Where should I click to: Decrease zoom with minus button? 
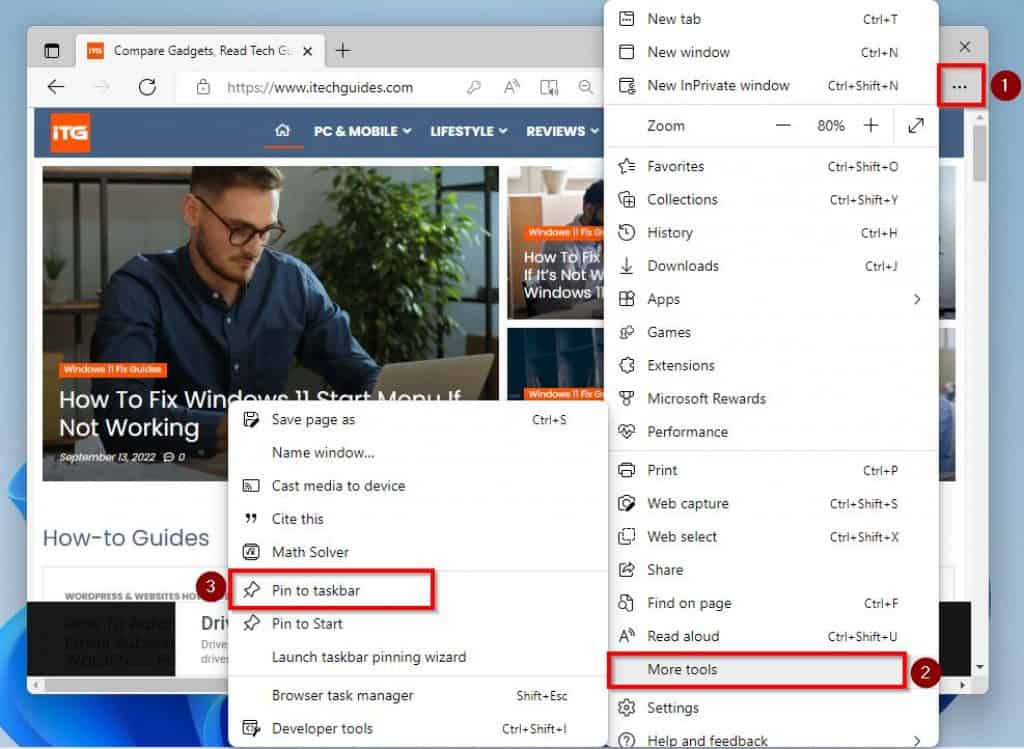[x=783, y=125]
